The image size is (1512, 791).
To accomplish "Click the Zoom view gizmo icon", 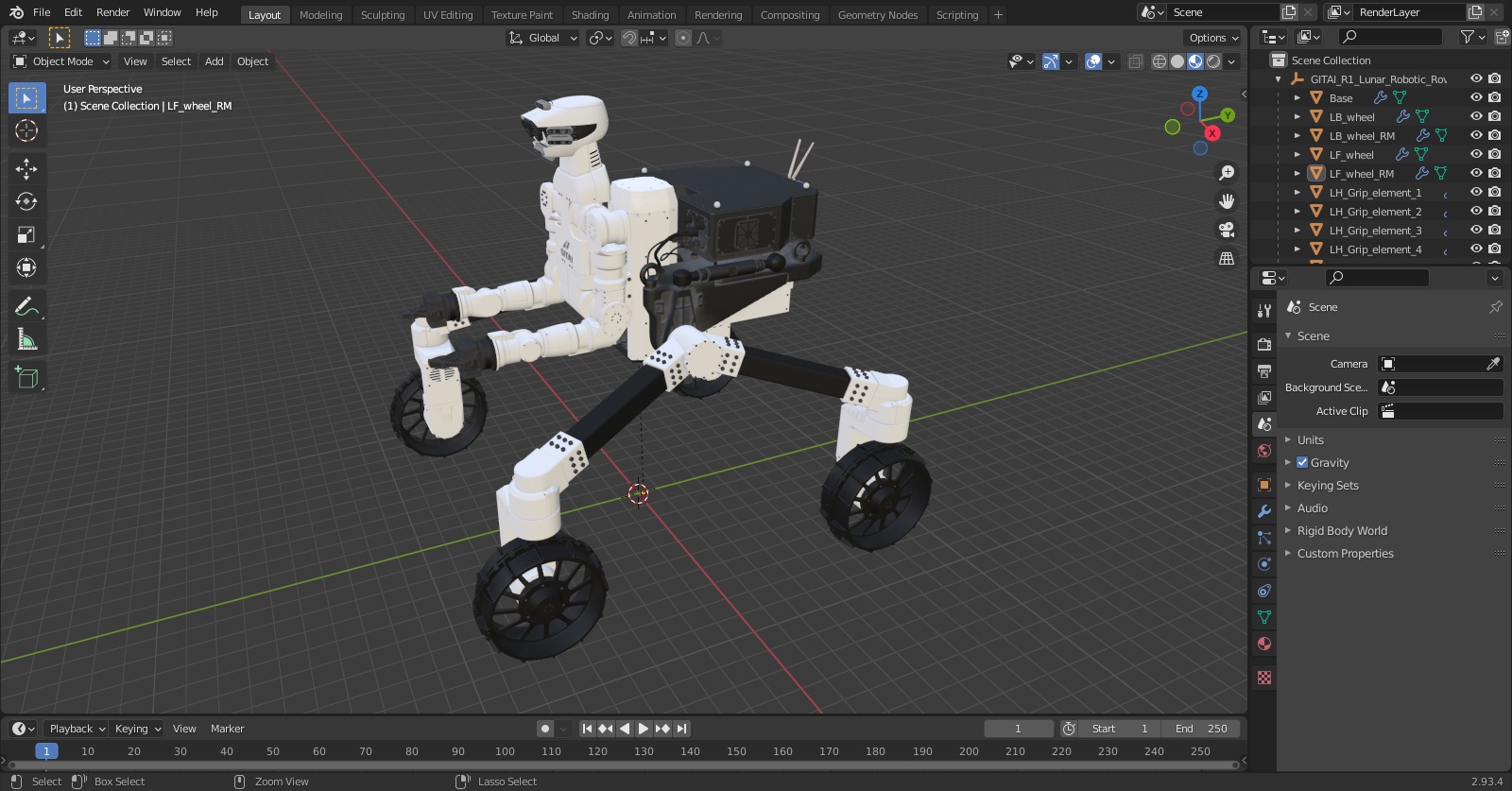I will (1227, 173).
